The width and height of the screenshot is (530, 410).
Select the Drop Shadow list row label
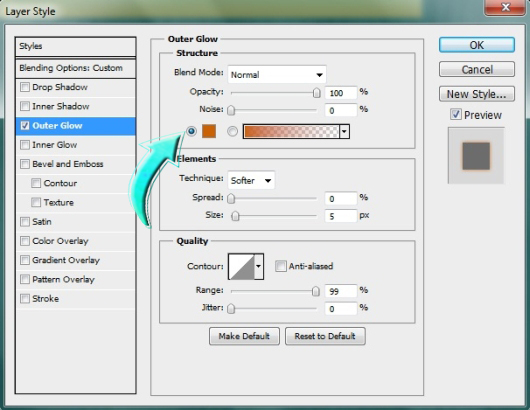click(60, 87)
